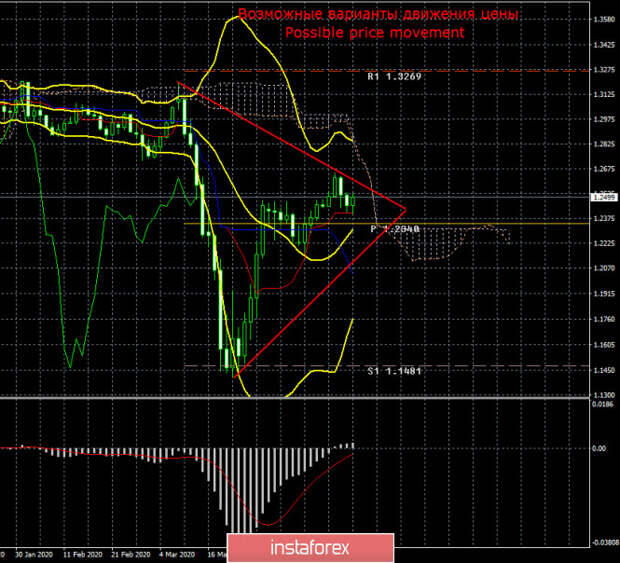620x563 pixels.
Task: Click the -0.03808 indicator scale value
Action: [x=604, y=543]
